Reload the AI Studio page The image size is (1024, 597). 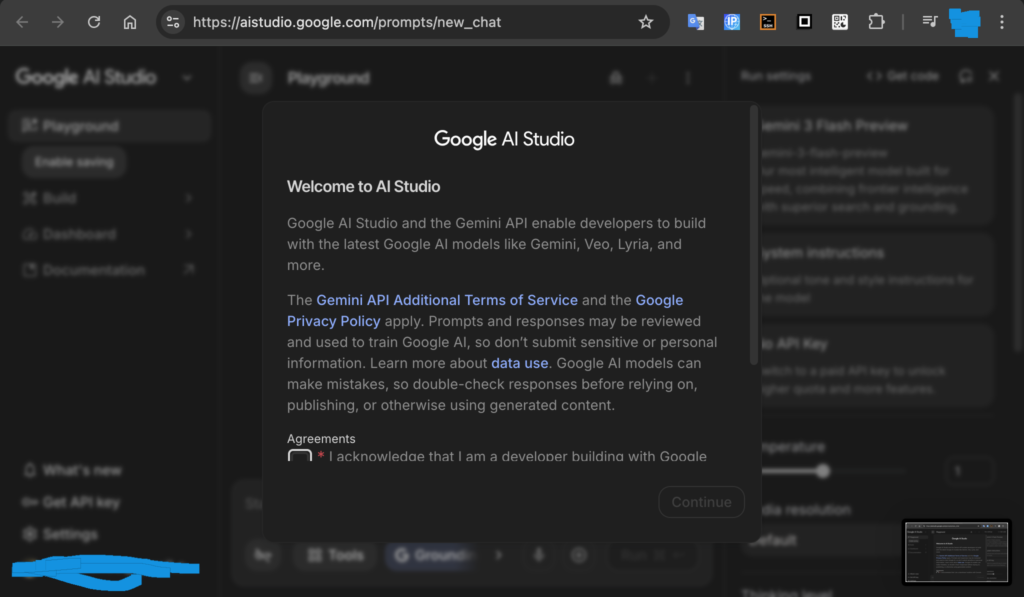click(94, 22)
